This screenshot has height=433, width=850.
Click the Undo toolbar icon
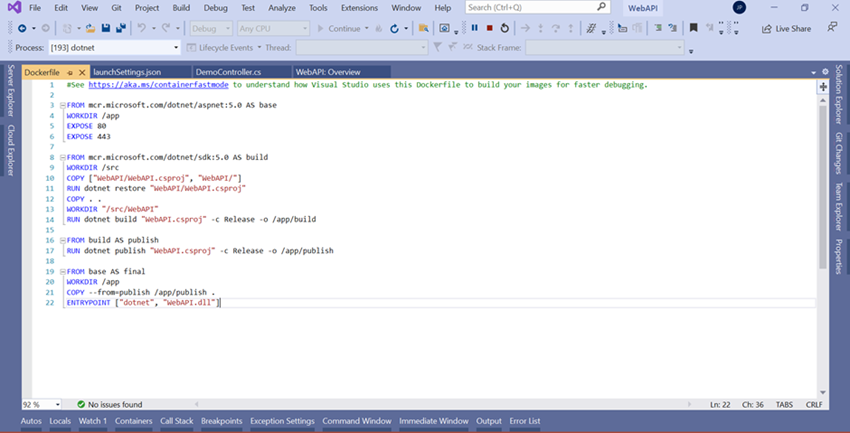(141, 28)
